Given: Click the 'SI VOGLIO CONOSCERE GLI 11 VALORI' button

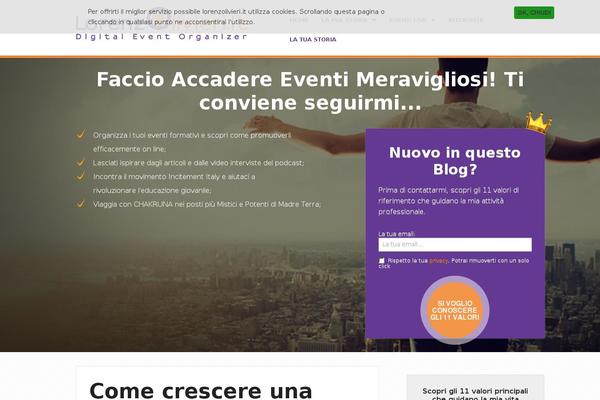Looking at the screenshot, I should click(455, 310).
